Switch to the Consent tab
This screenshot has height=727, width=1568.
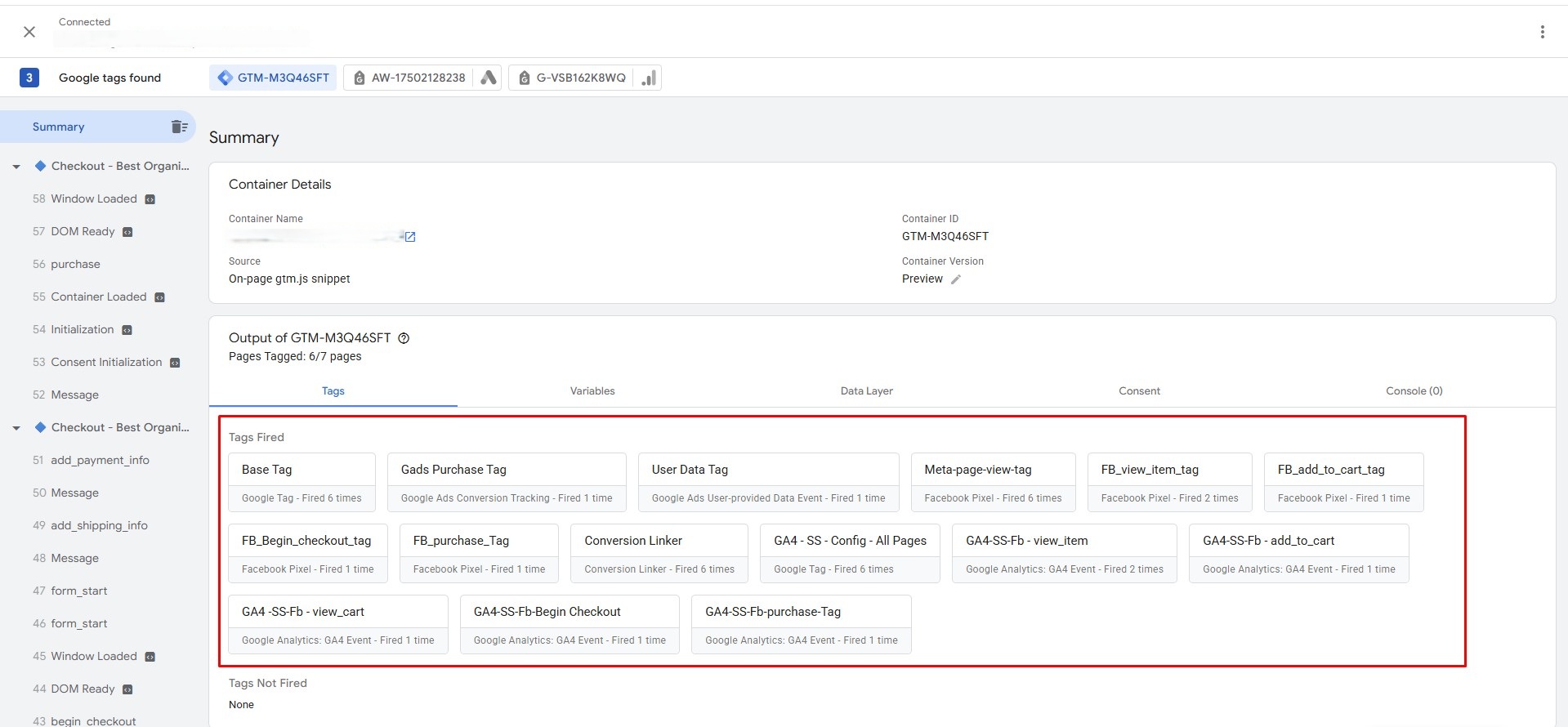pos(1138,390)
